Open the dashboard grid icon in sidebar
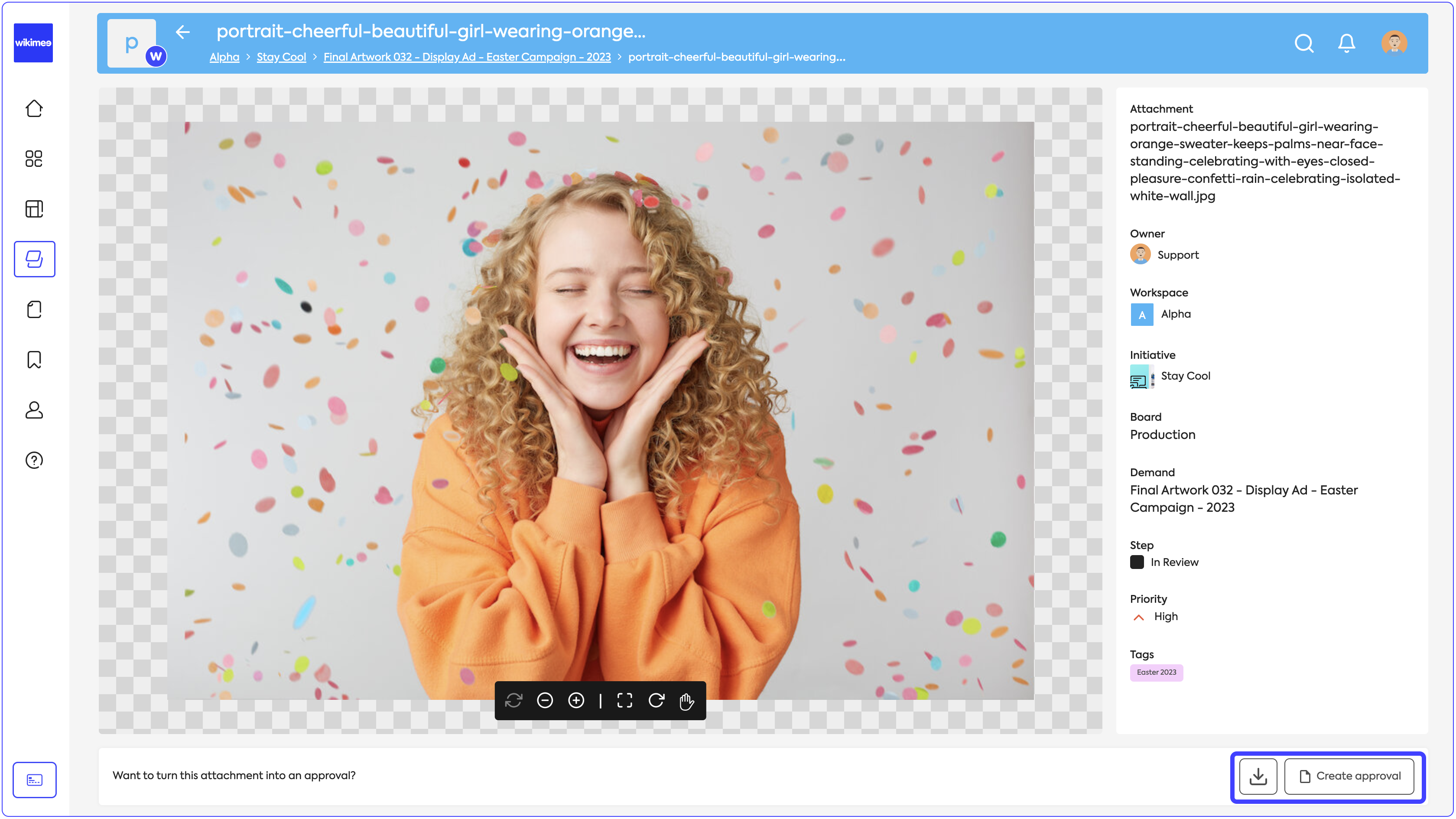1456x819 pixels. 34,158
